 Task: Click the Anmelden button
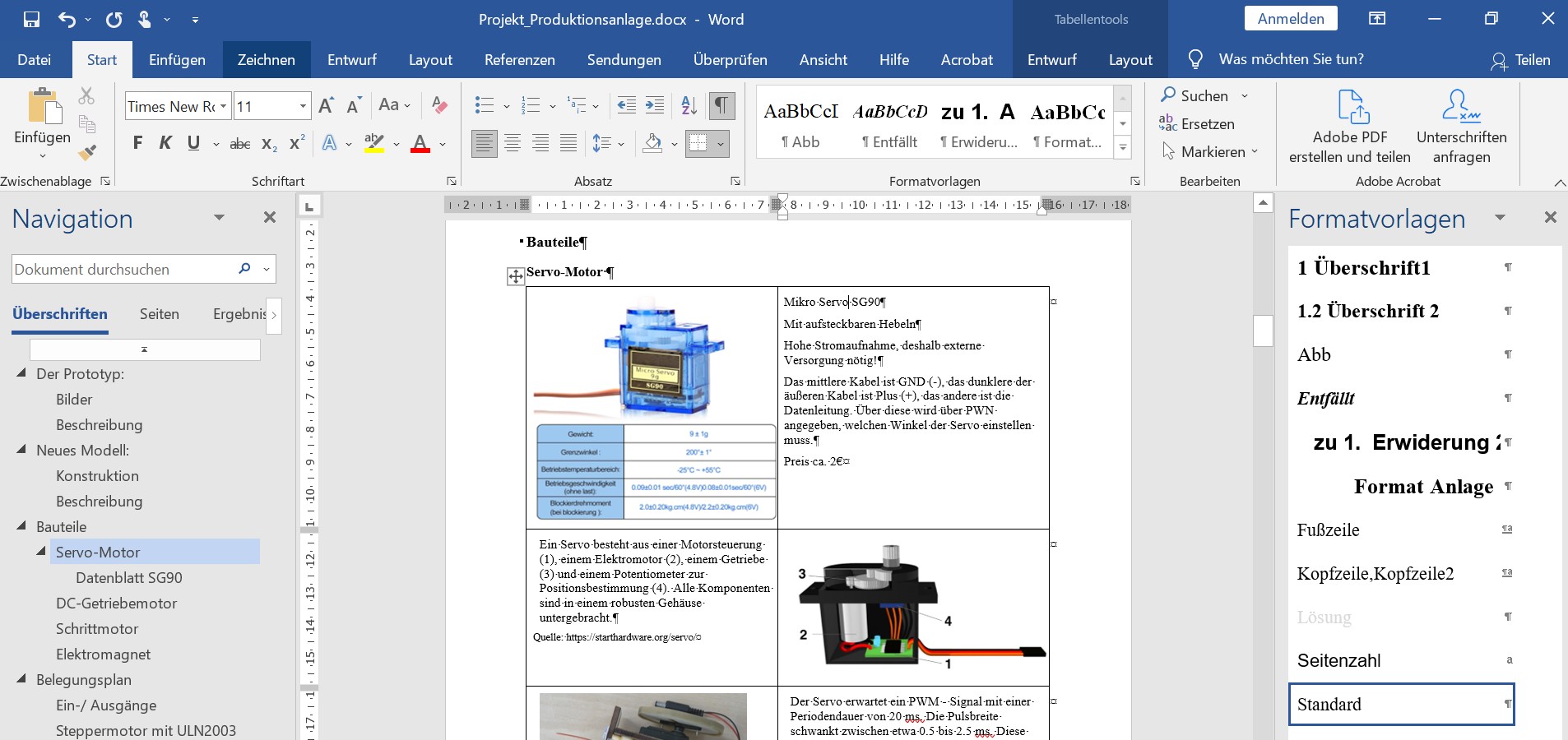(1290, 19)
